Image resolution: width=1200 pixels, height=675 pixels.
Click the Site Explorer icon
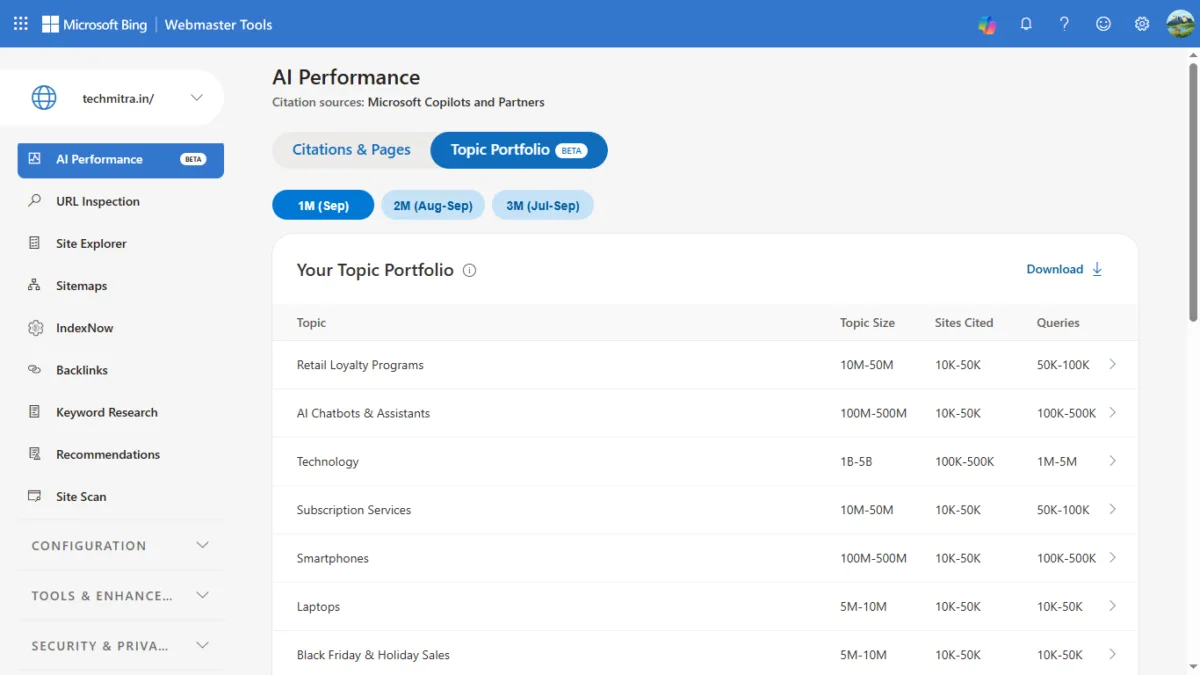pos(35,243)
